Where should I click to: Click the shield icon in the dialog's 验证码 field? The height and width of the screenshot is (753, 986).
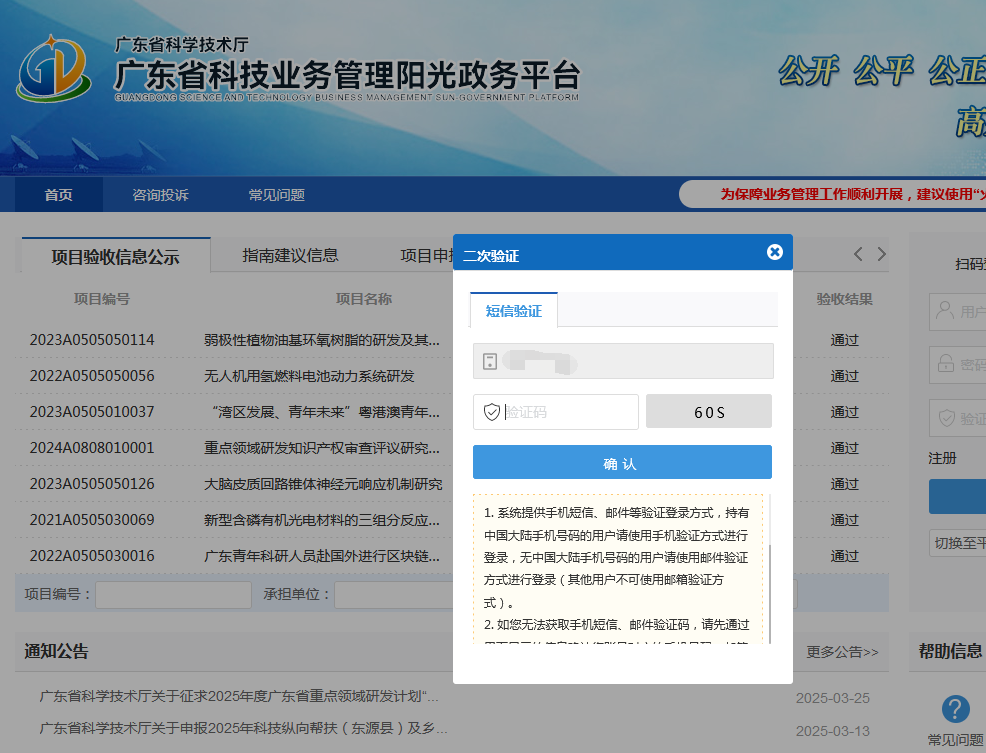(x=491, y=412)
